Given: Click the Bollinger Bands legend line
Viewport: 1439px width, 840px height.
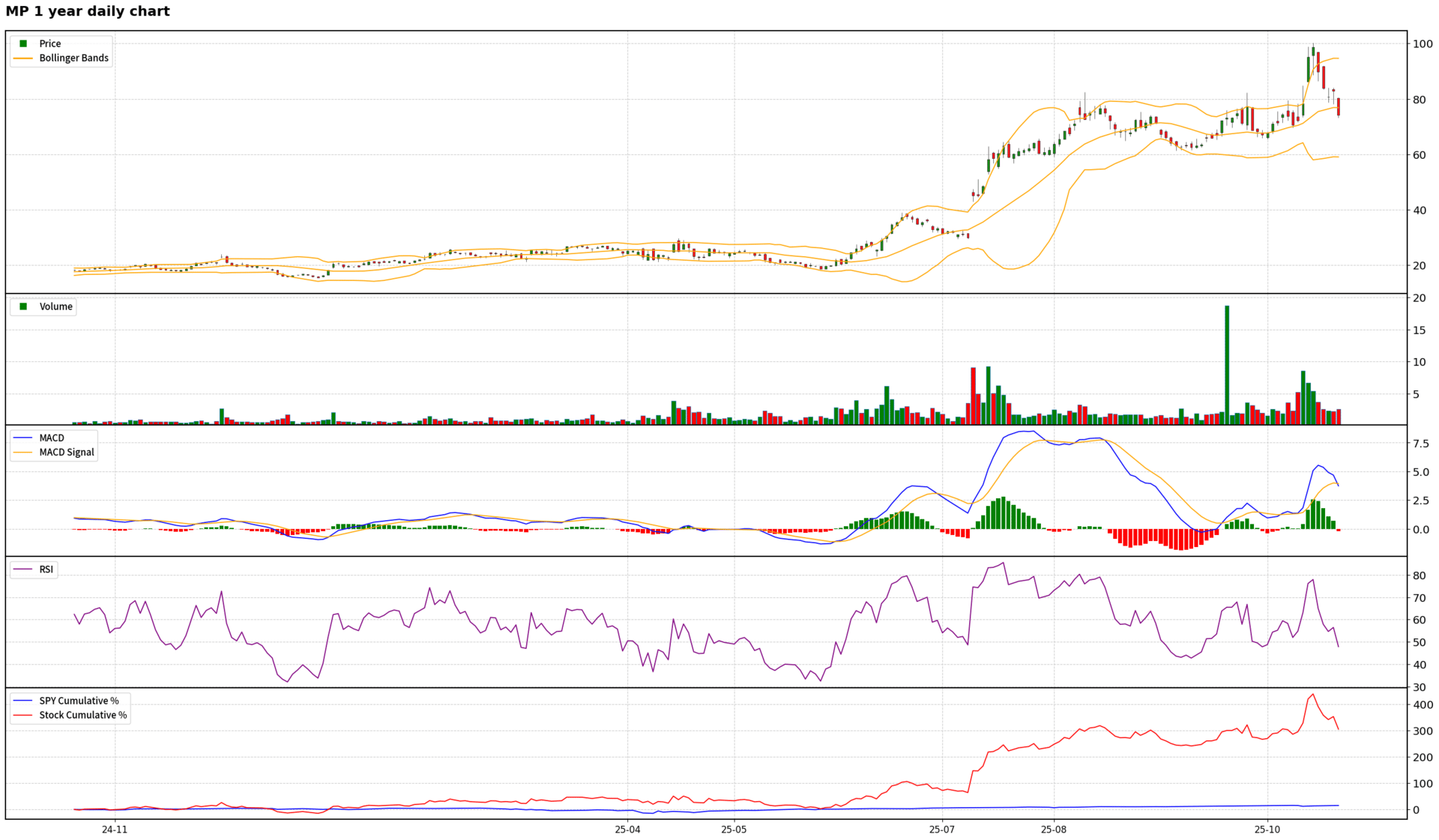Looking at the screenshot, I should [23, 58].
